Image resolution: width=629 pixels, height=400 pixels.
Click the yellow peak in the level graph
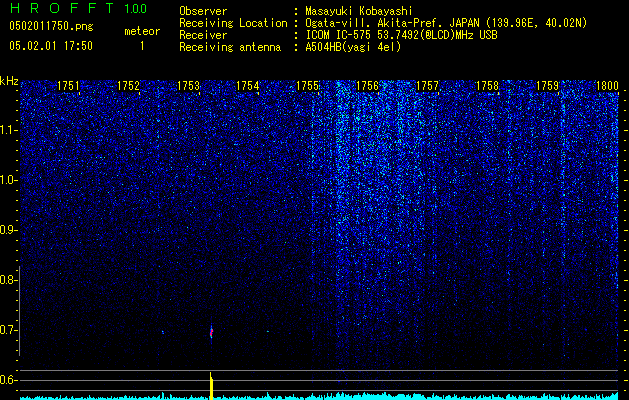tap(211, 386)
